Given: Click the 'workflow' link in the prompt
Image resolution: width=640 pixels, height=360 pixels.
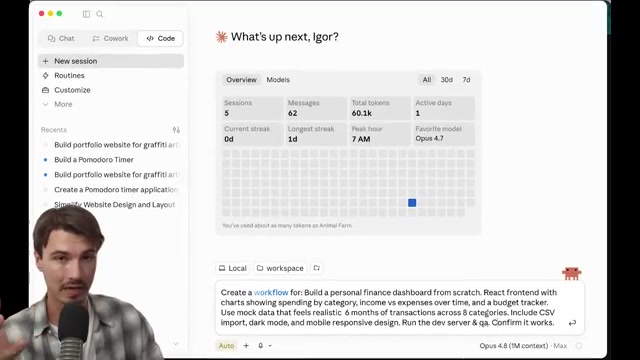Looking at the screenshot, I should [x=271, y=293].
